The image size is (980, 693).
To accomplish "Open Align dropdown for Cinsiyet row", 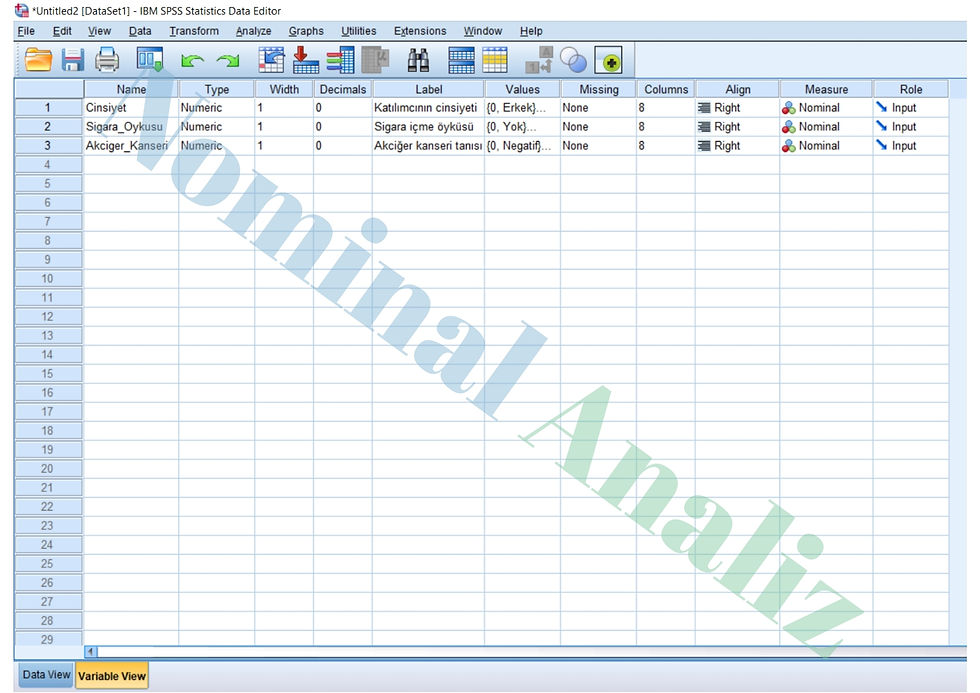I will (x=738, y=108).
